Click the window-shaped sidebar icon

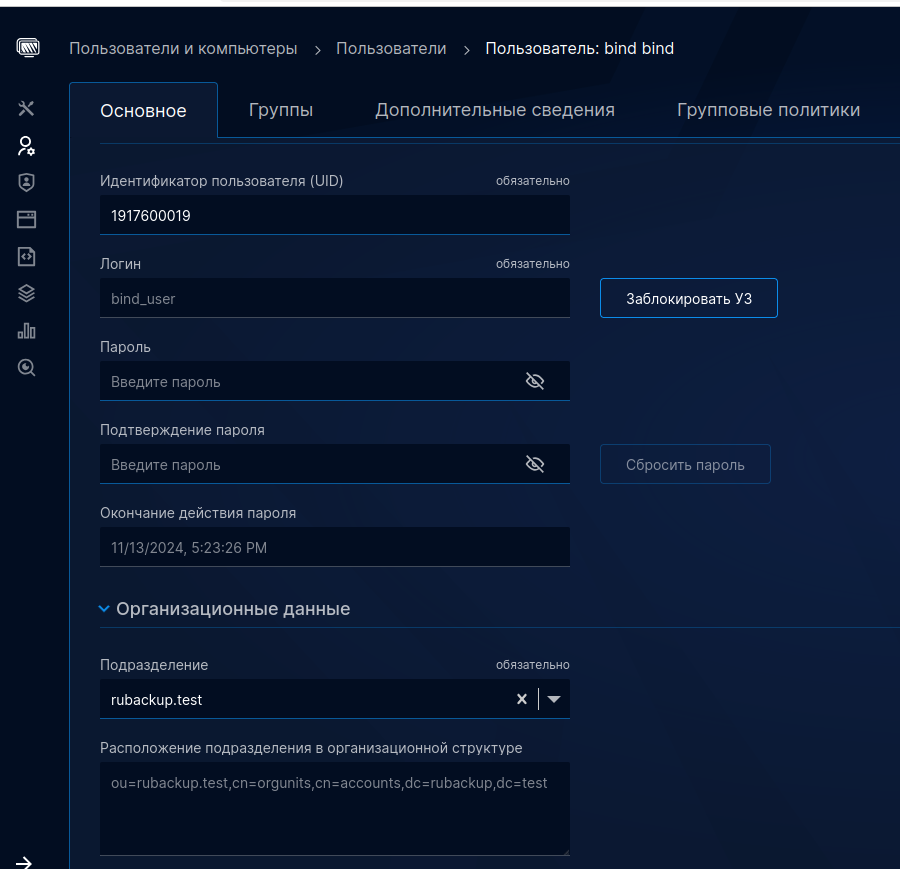click(27, 219)
